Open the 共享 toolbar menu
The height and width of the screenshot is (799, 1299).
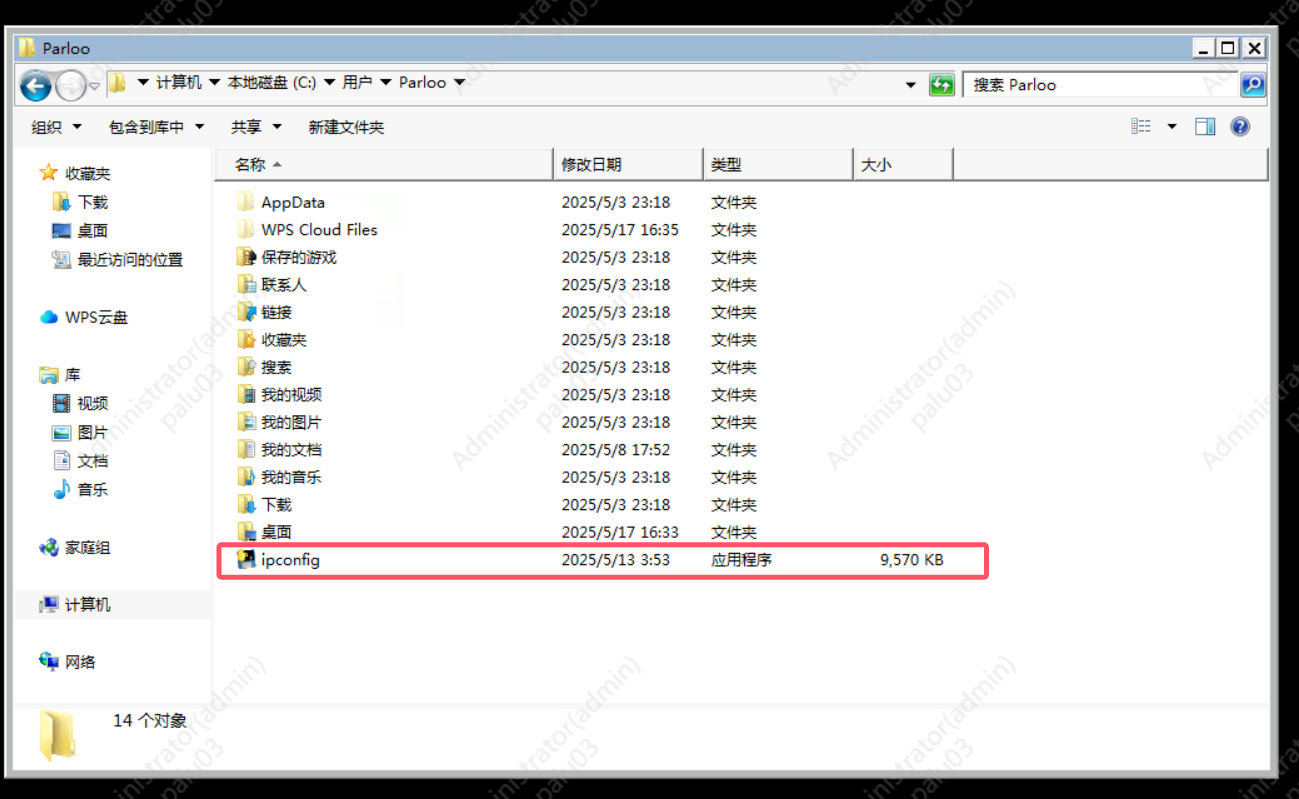click(255, 127)
